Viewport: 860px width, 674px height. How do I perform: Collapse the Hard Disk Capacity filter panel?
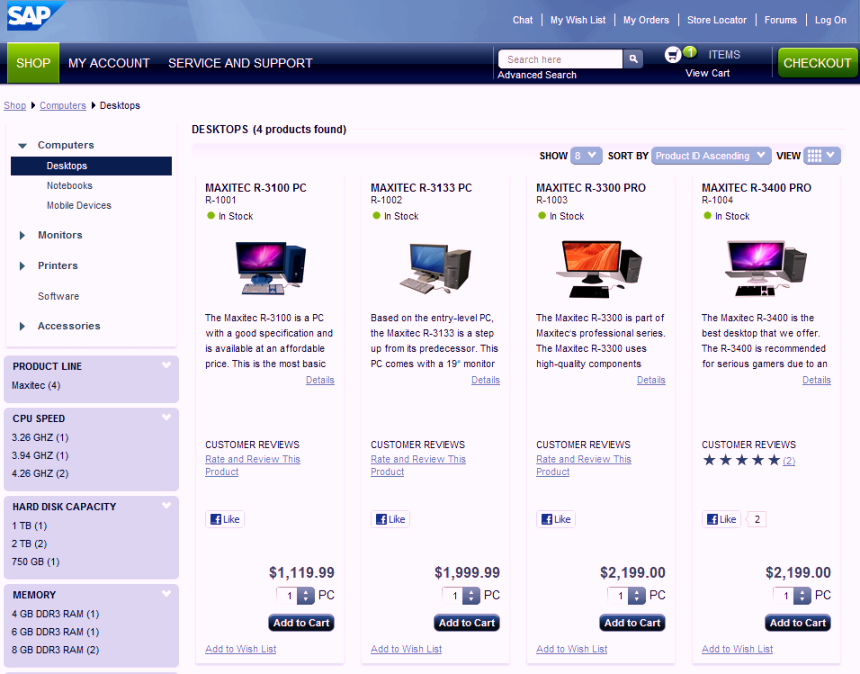click(x=166, y=506)
